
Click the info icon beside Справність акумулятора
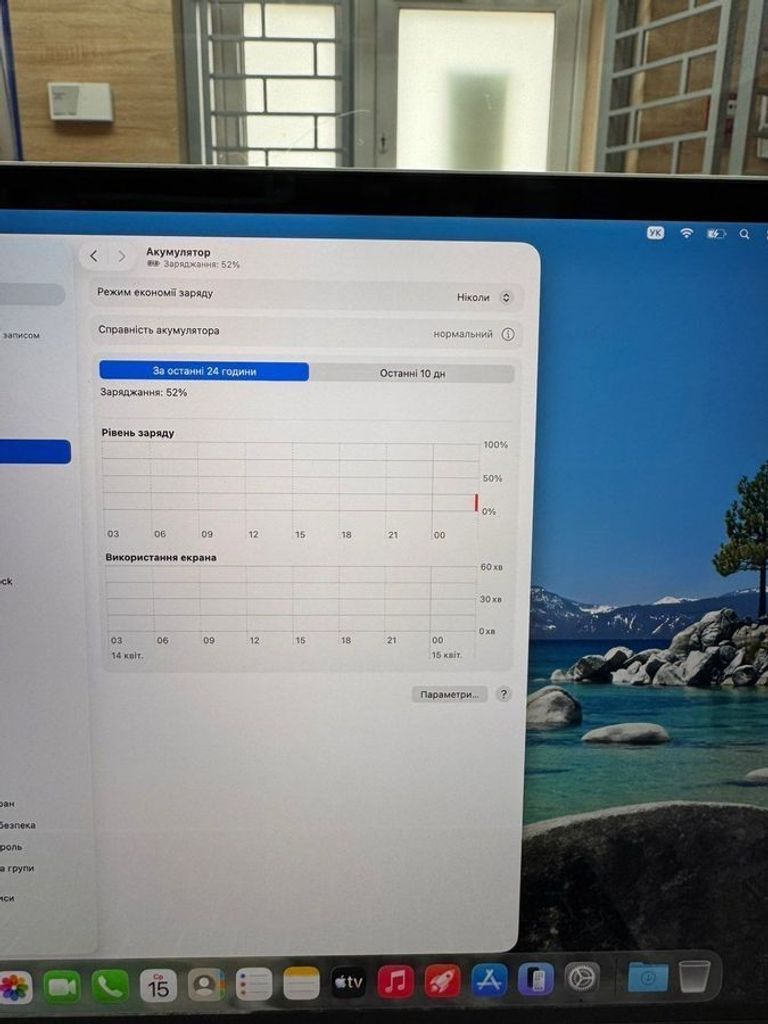click(508, 334)
